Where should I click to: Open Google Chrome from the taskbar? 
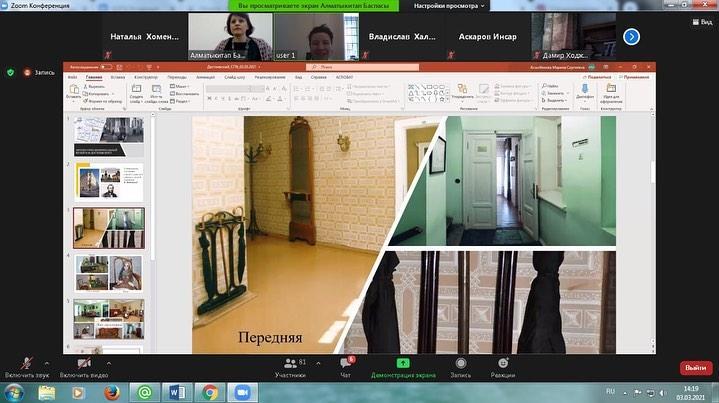[210, 392]
